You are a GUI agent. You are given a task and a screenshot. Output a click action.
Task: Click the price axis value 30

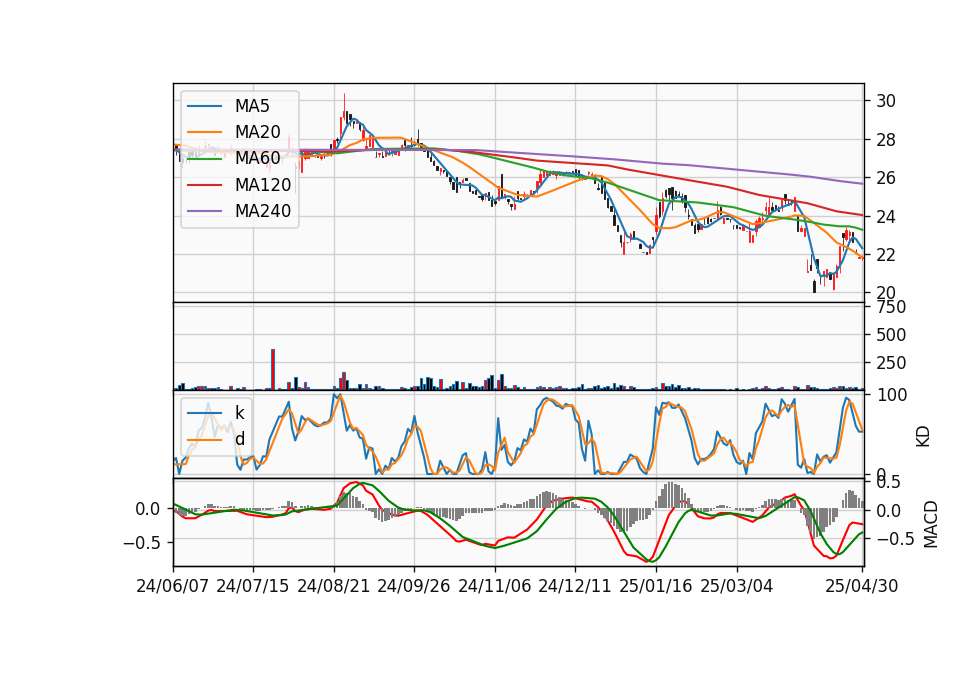[x=885, y=101]
